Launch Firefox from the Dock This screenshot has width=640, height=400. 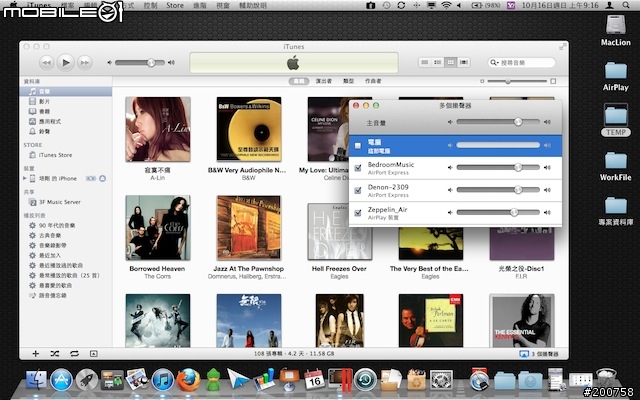[x=188, y=380]
